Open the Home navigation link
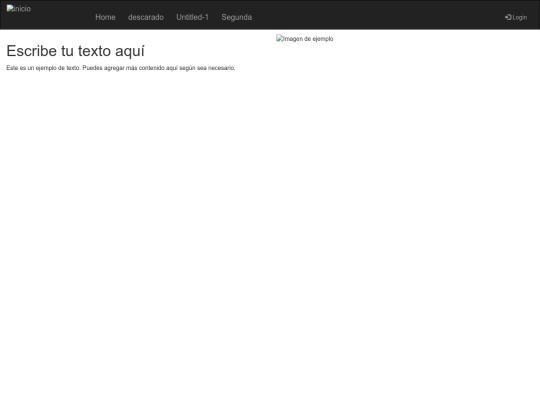The height and width of the screenshot is (405, 540). point(105,17)
